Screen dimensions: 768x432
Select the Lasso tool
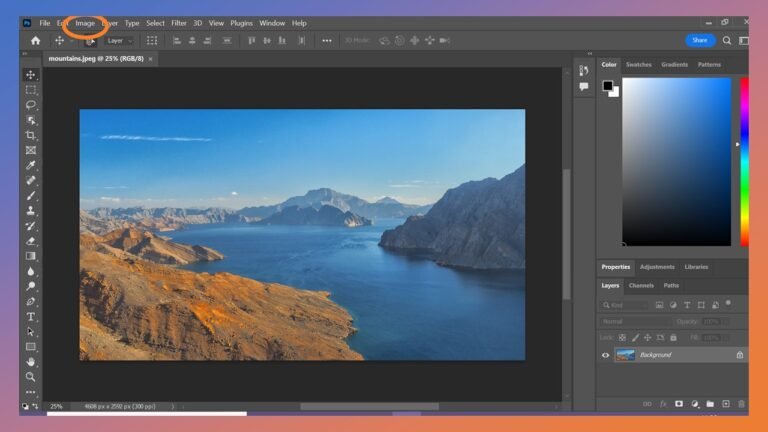30,105
